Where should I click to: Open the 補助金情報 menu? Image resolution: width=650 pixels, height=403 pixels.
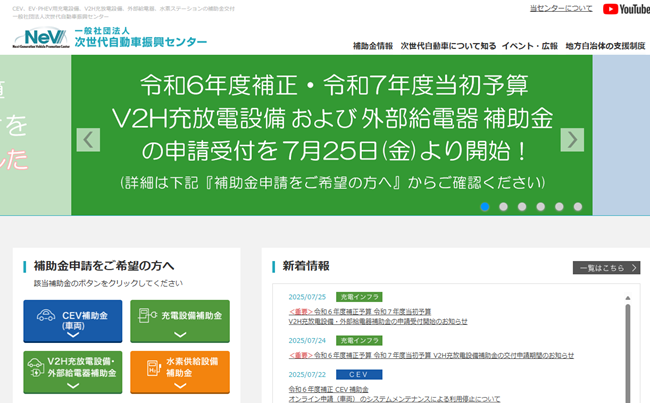click(x=372, y=47)
